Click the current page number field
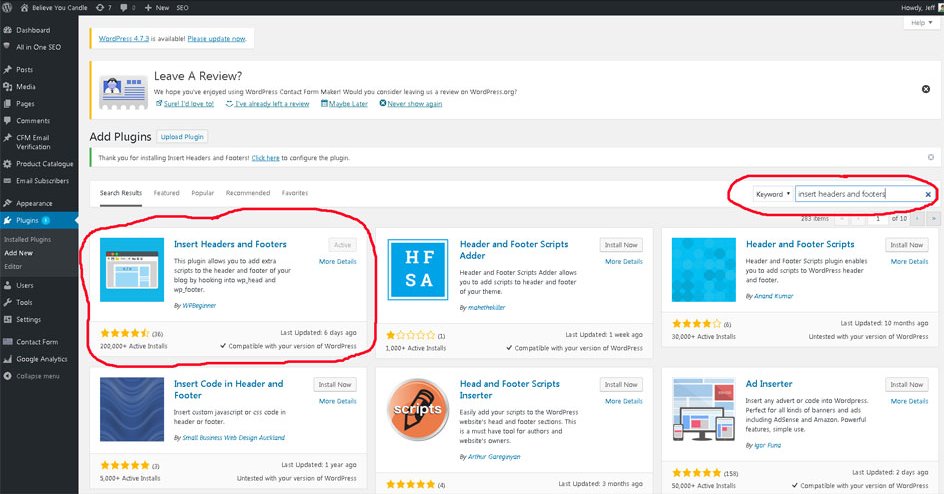Screen dimensions: 944x494 click(878, 218)
